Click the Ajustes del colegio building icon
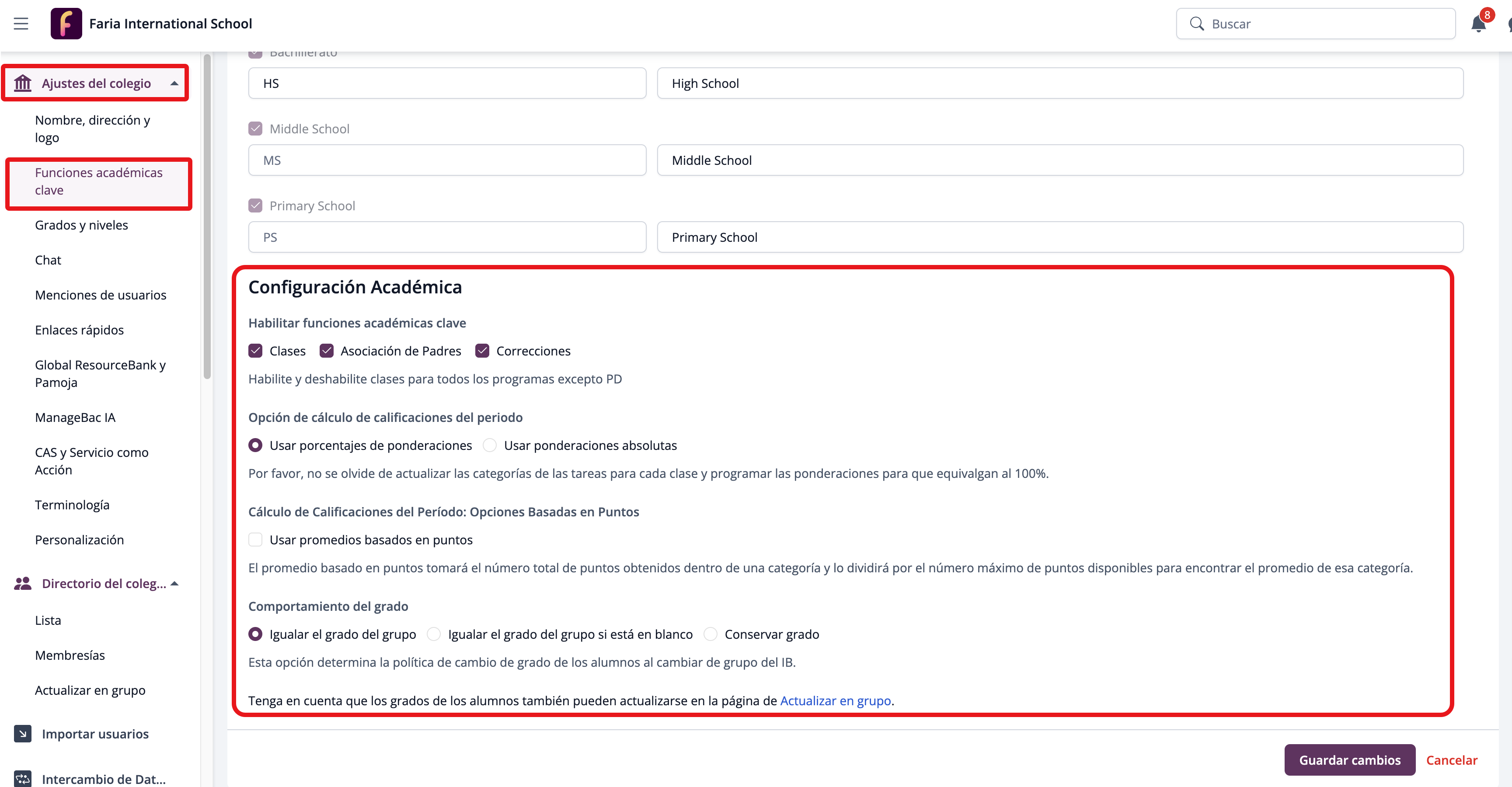1512x787 pixels. [23, 84]
